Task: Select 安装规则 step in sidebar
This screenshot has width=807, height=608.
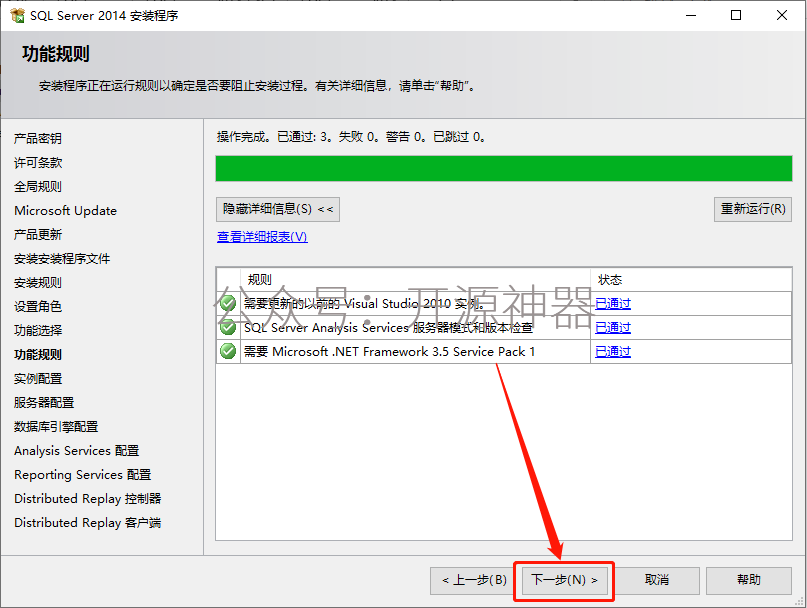Action: 38,283
